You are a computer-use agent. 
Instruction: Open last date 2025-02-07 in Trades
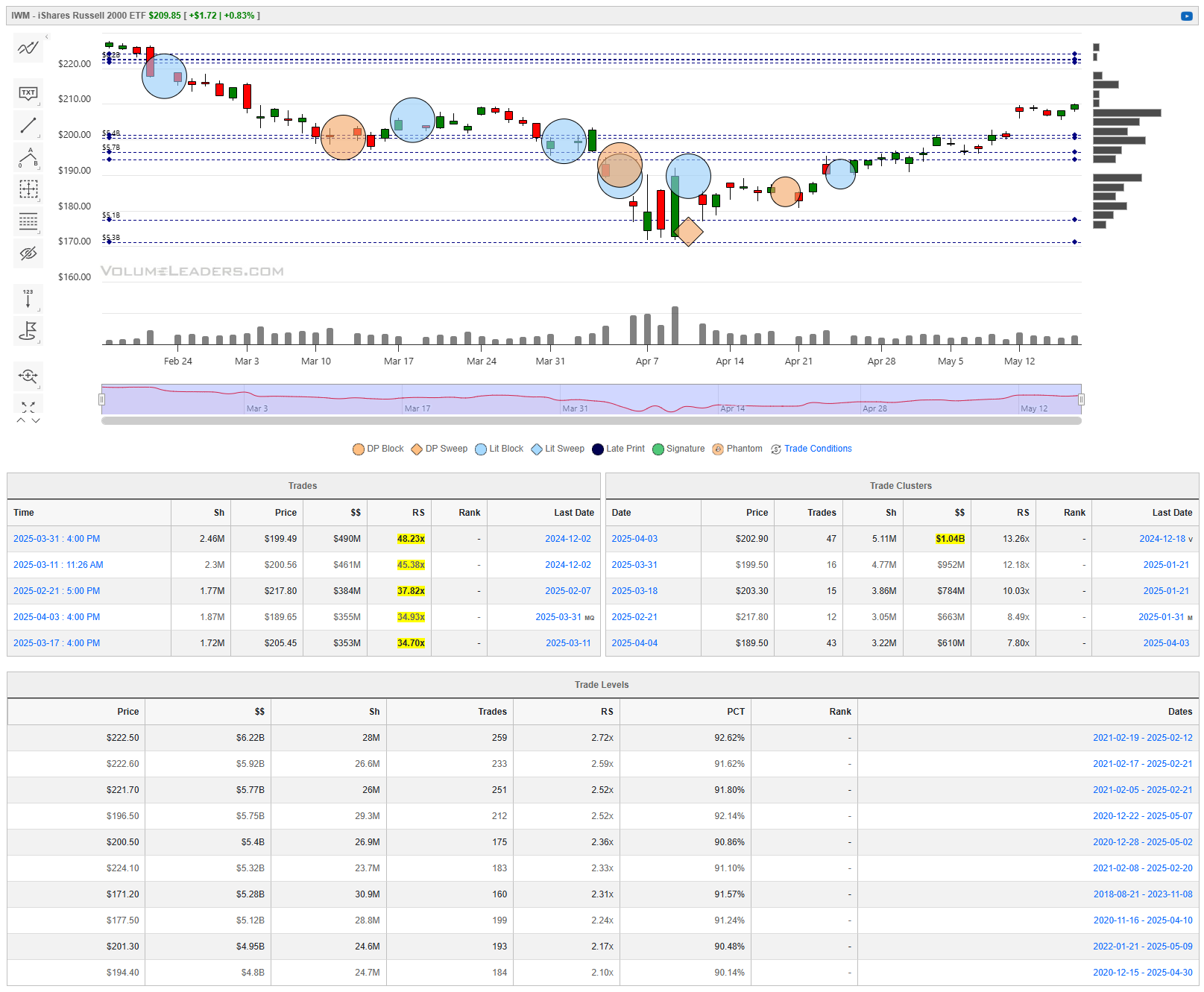568,591
